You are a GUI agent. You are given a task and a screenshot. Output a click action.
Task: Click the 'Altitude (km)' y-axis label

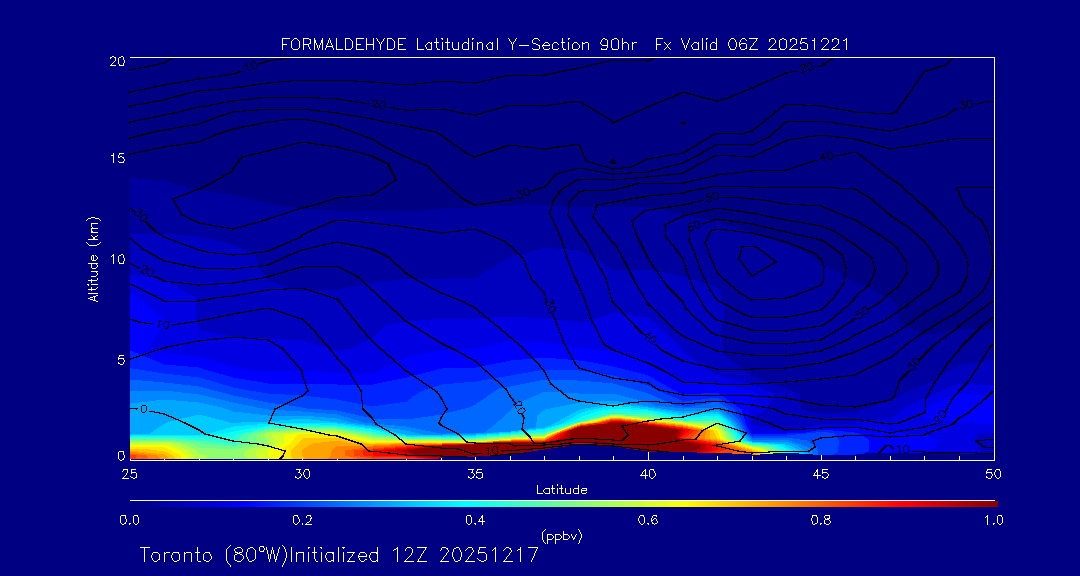pos(94,259)
